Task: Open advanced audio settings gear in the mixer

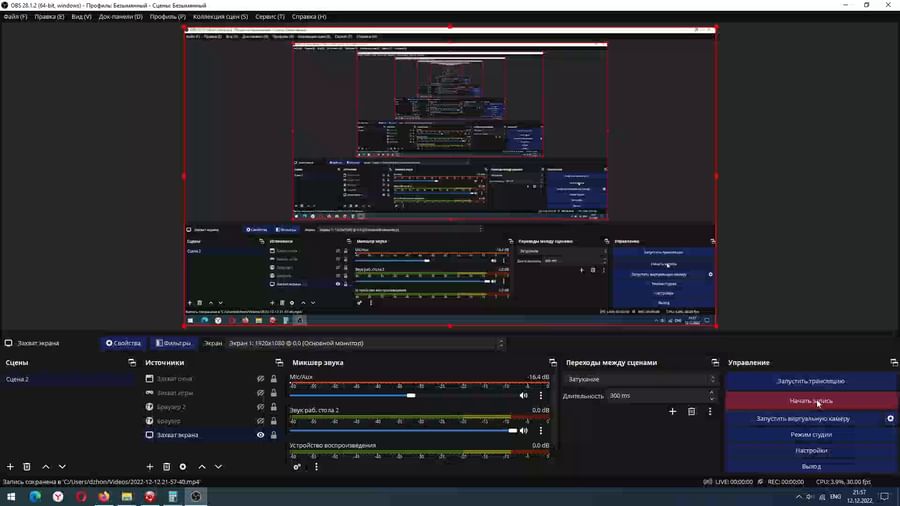Action: click(x=297, y=466)
